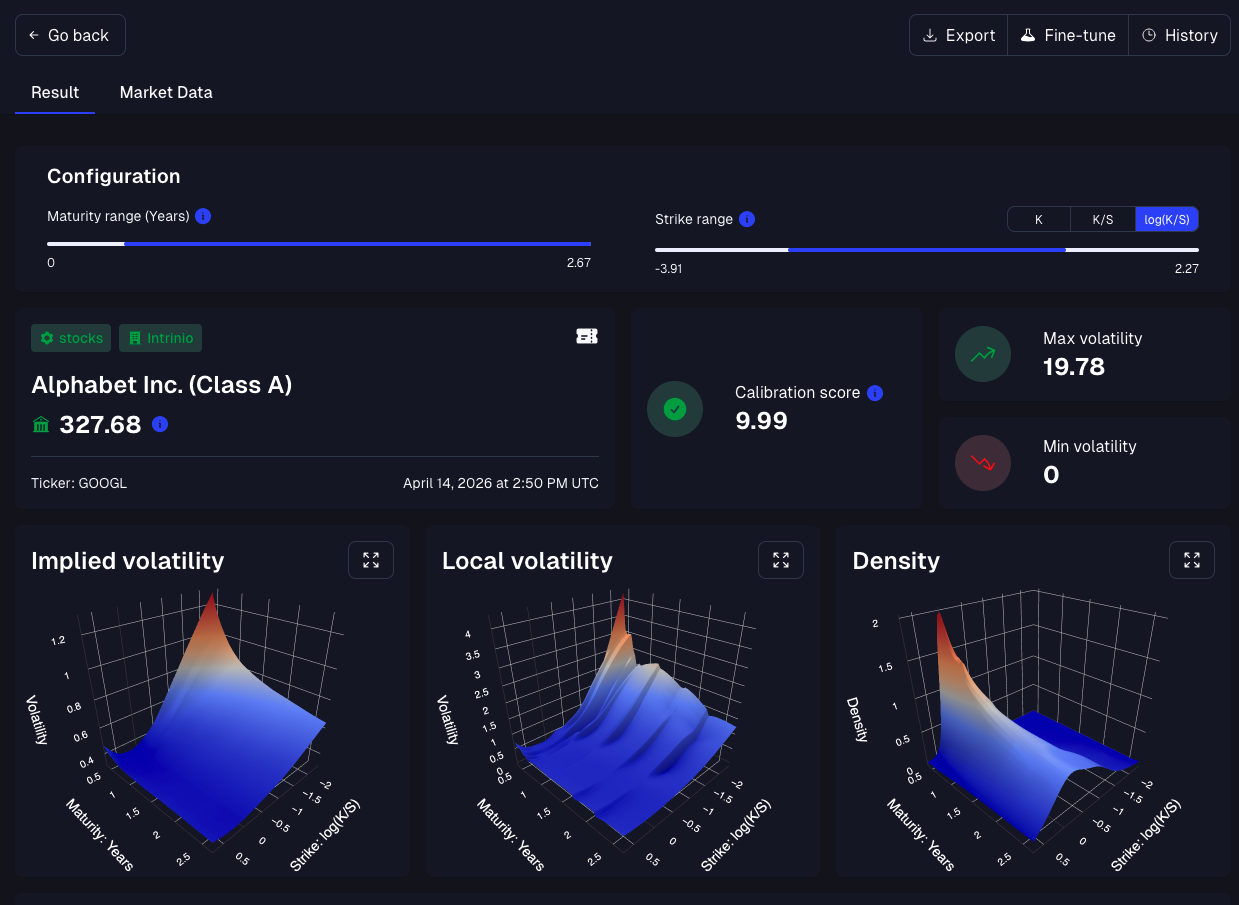This screenshot has width=1239, height=905.
Task: Select the K strike unit
Action: 1039,219
